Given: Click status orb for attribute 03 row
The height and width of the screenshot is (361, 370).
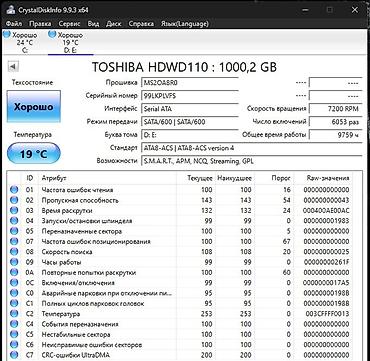Looking at the screenshot, I should (x=14, y=211).
